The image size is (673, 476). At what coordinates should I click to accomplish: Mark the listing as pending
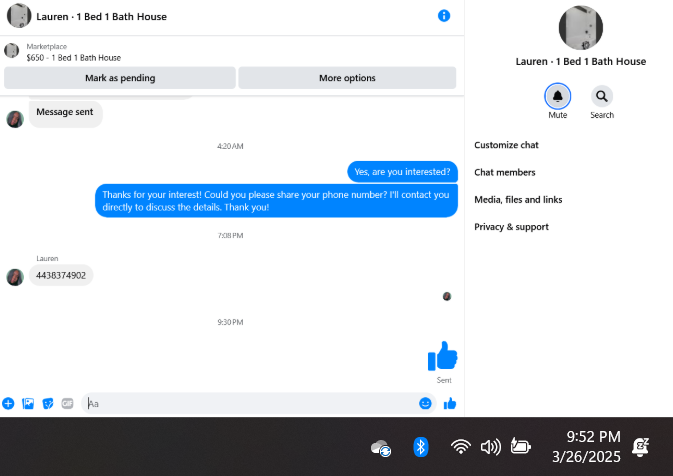click(x=120, y=78)
